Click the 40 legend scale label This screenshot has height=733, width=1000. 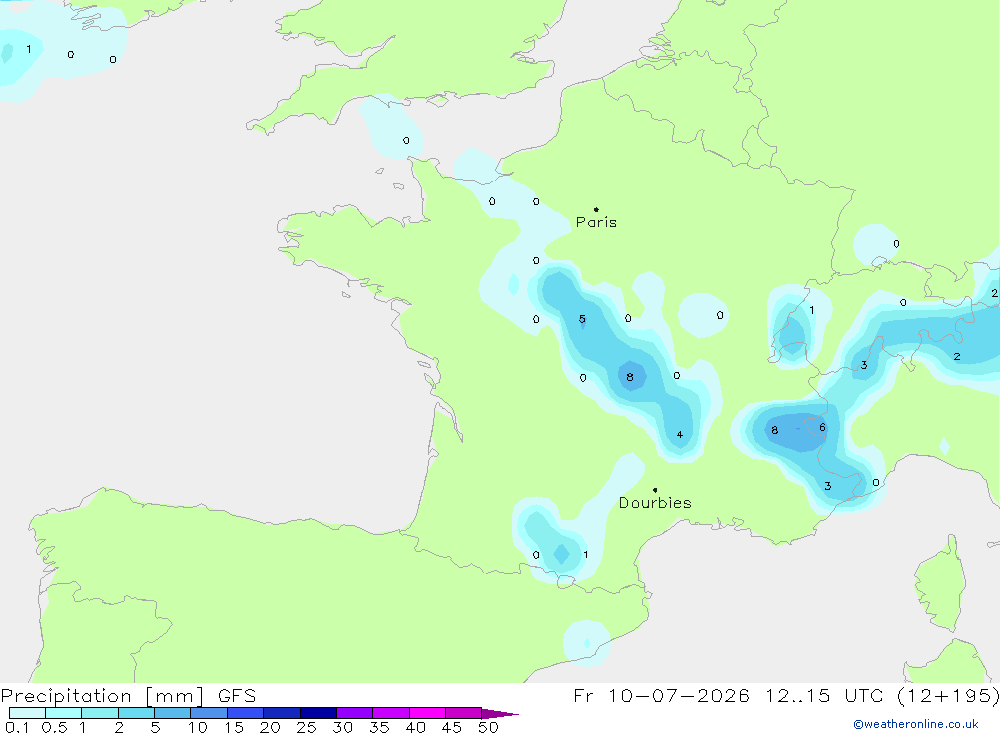[x=416, y=727]
